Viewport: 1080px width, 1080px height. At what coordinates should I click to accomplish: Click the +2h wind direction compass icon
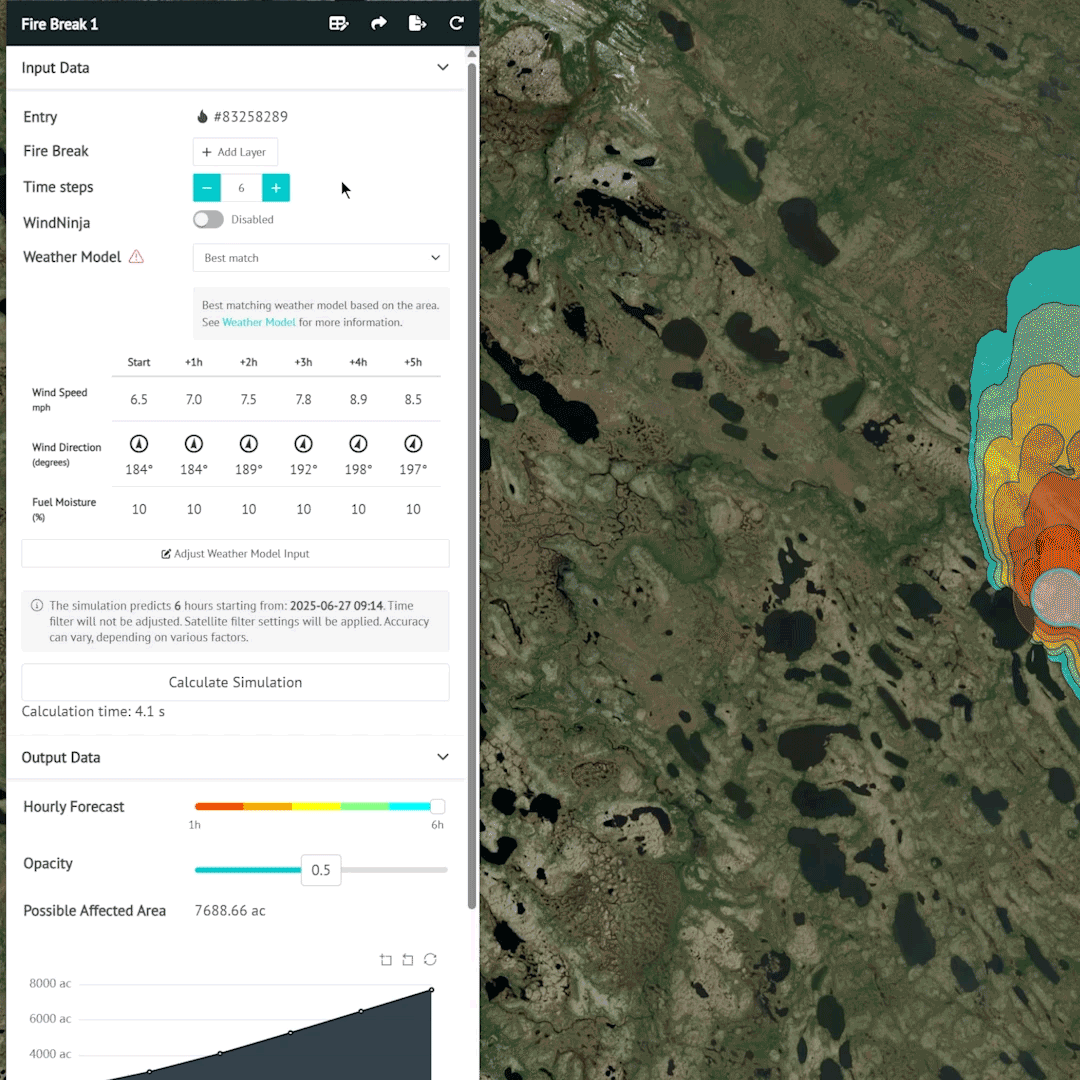coord(249,444)
